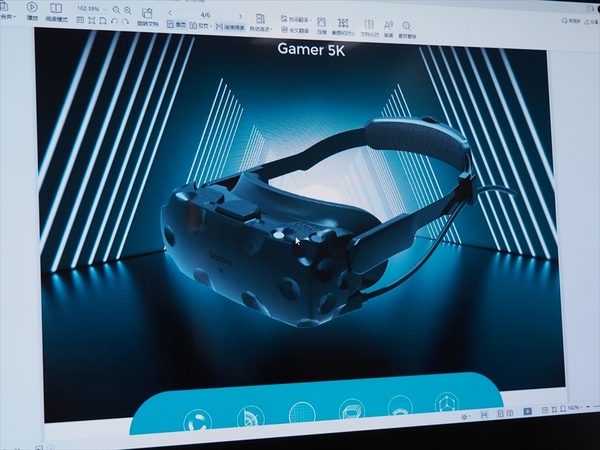Open the 阅读模式 reading mode
Viewport: 600px width, 450px height.
tap(56, 12)
